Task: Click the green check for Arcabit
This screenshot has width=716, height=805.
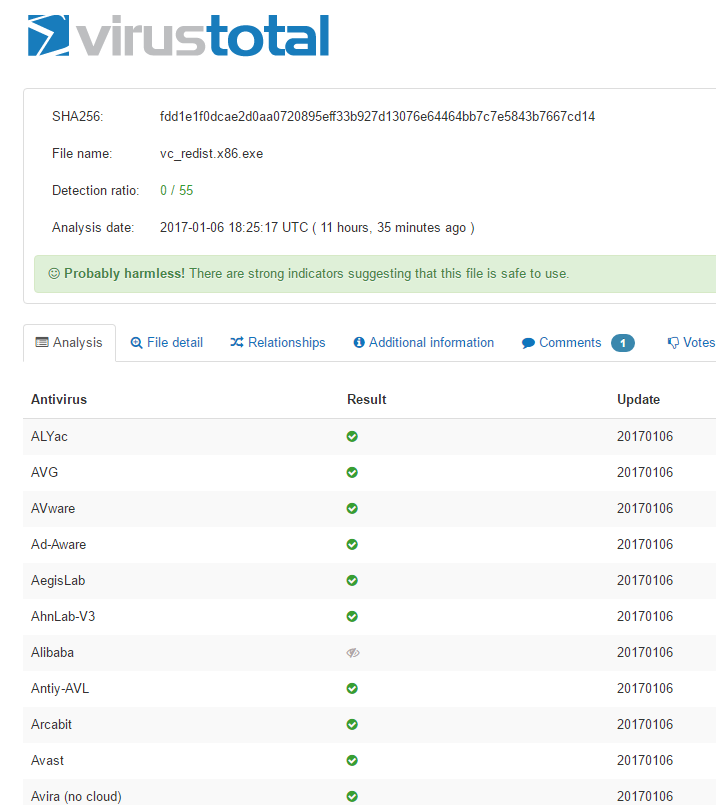Action: [352, 724]
